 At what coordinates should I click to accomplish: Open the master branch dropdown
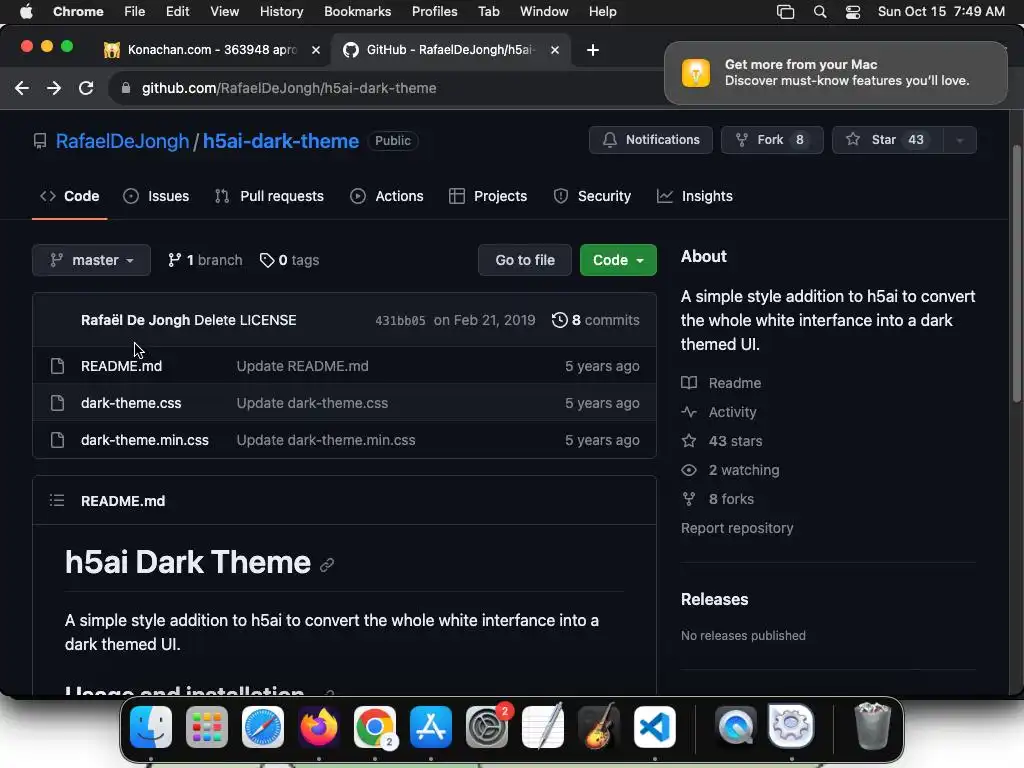tap(91, 260)
